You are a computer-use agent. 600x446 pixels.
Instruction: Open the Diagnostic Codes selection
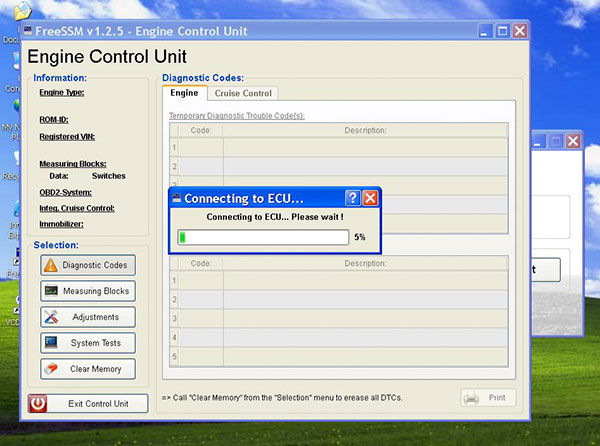(88, 265)
